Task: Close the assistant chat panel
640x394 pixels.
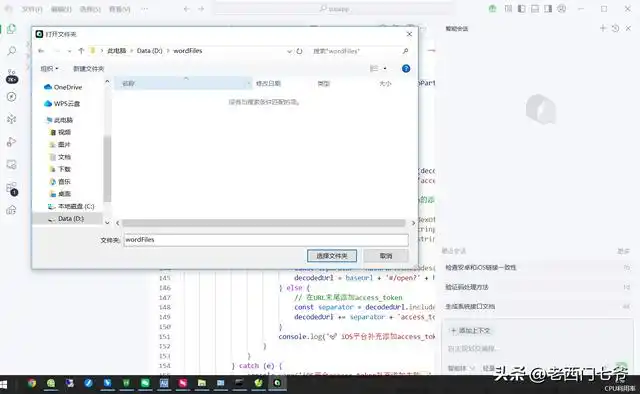Action: click(x=628, y=28)
